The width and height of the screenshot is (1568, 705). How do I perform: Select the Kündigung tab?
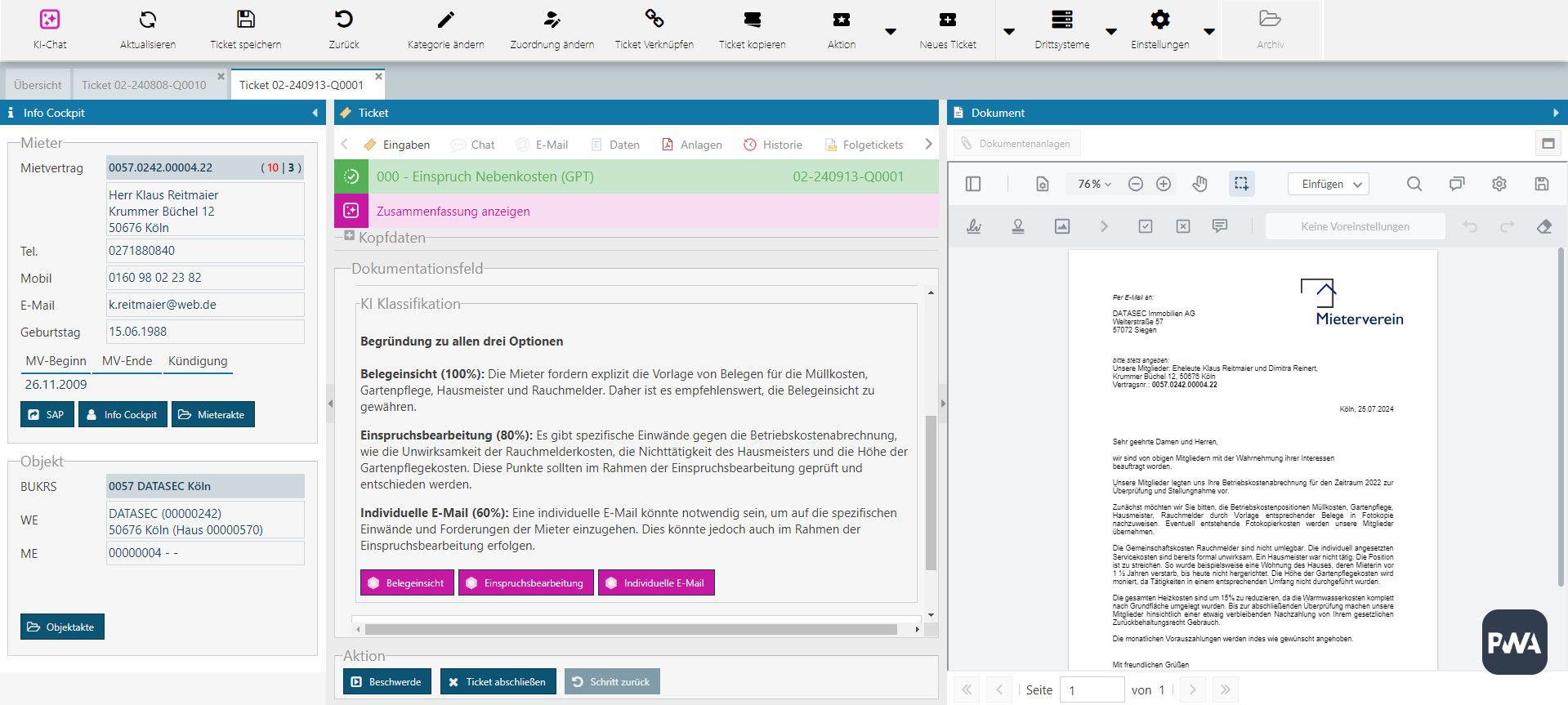[198, 361]
